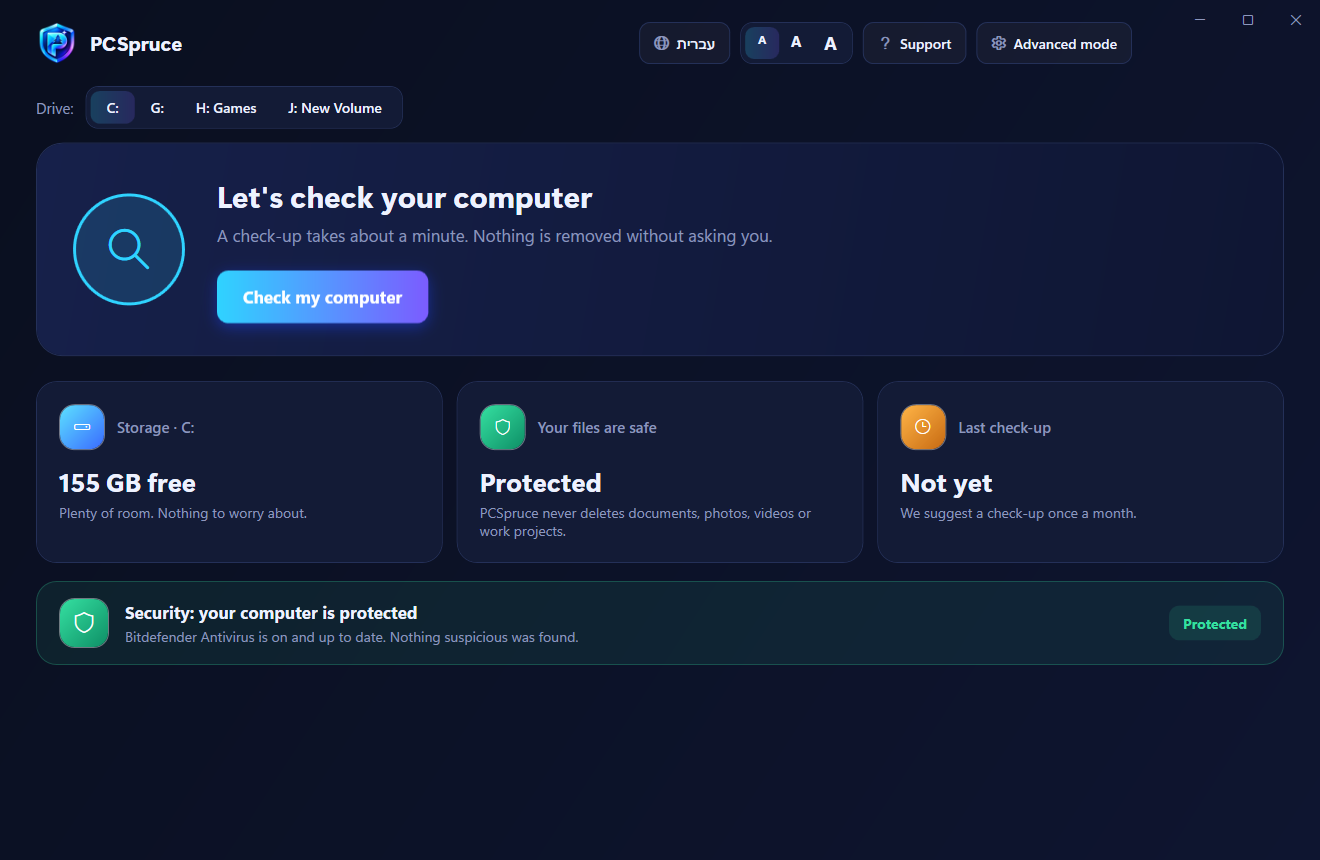
Task: Click the 'Storage · C:' label
Action: tap(156, 428)
